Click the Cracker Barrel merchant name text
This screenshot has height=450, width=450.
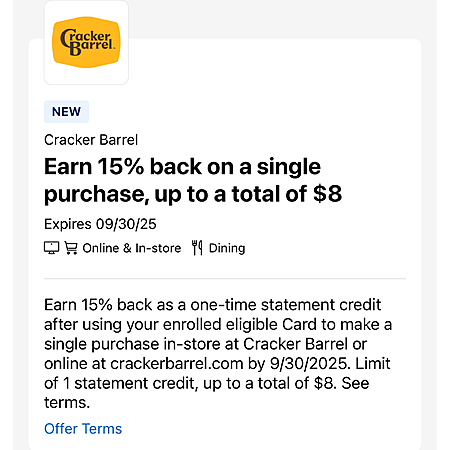pos(91,140)
